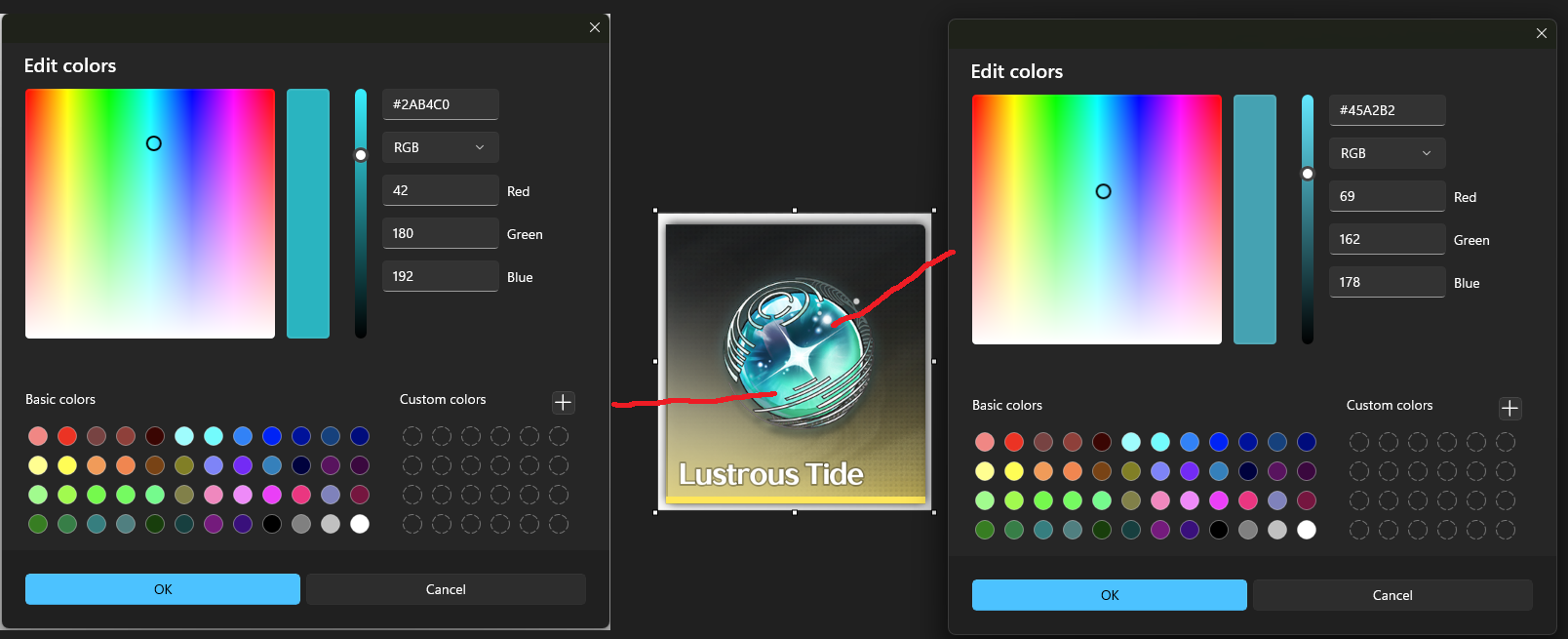This screenshot has height=639, width=1568.
Task: Pick the light silver swatch in the #45A2B2 dialog
Action: pyautogui.click(x=1277, y=530)
